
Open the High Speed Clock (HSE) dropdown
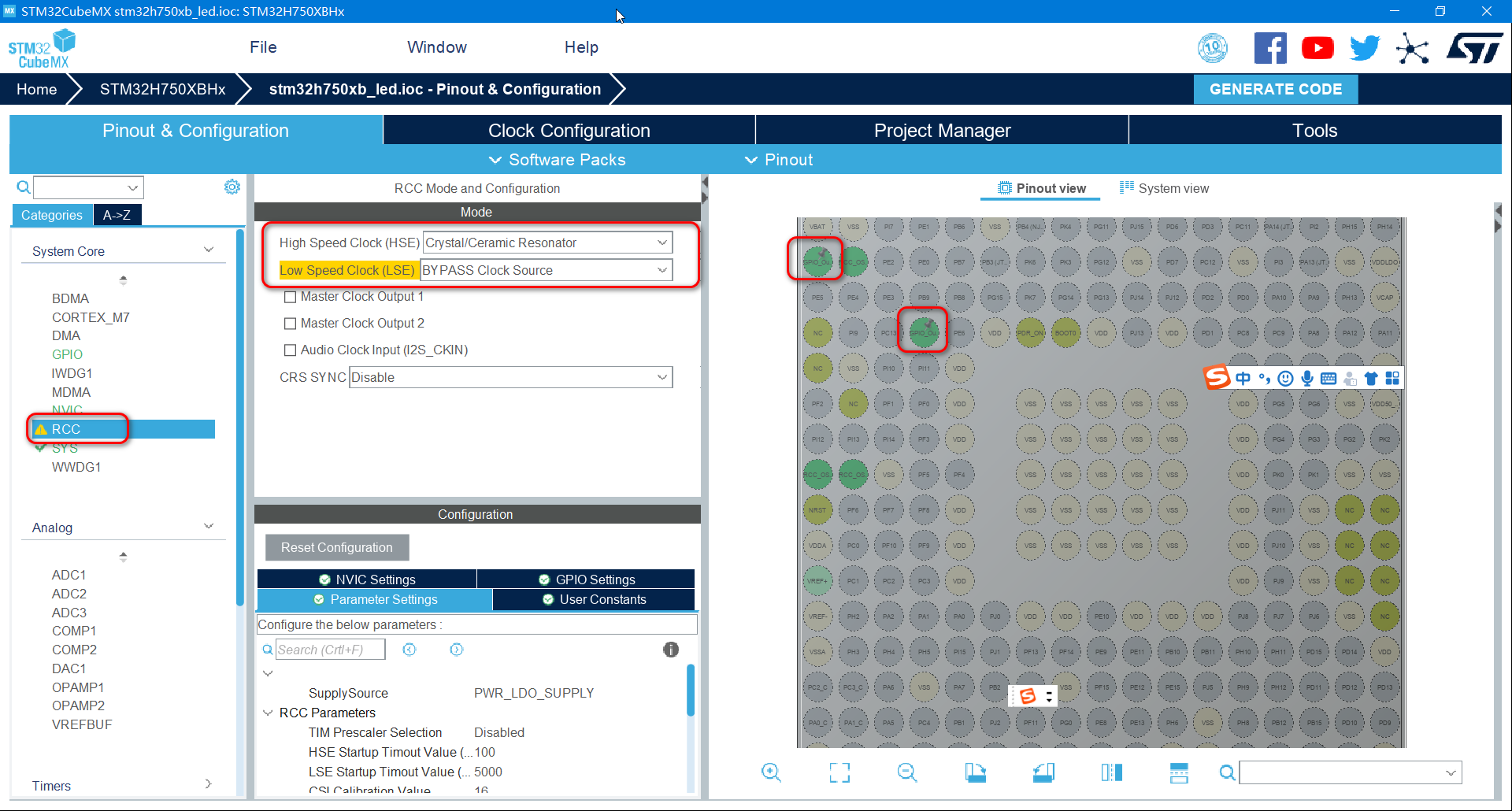pyautogui.click(x=662, y=243)
